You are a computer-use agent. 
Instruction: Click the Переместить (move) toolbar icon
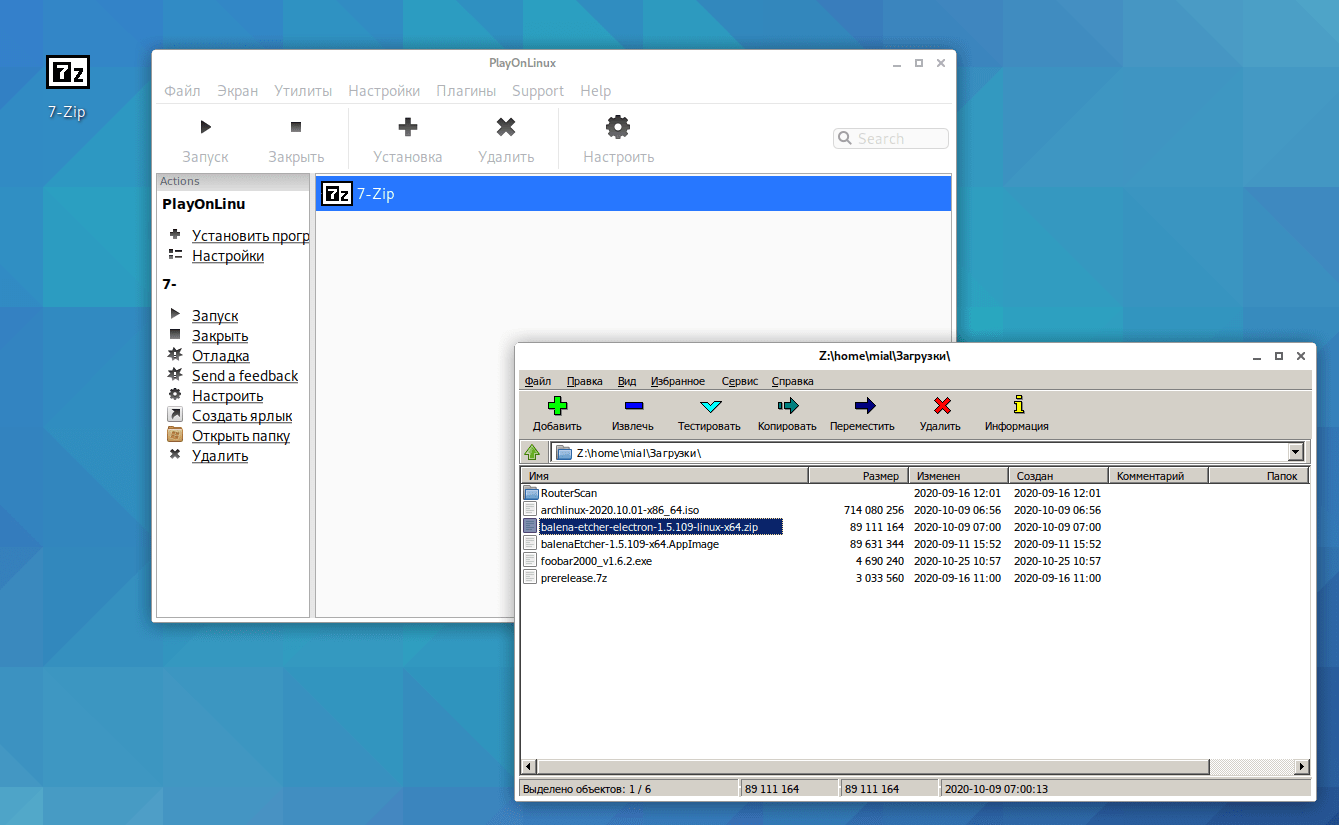pyautogui.click(x=862, y=405)
